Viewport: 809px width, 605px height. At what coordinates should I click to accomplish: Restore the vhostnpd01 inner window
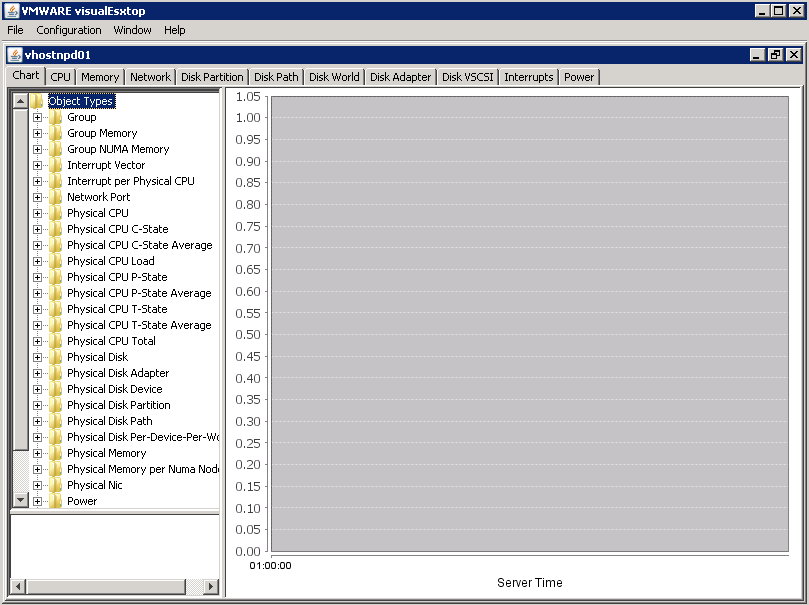coord(775,55)
